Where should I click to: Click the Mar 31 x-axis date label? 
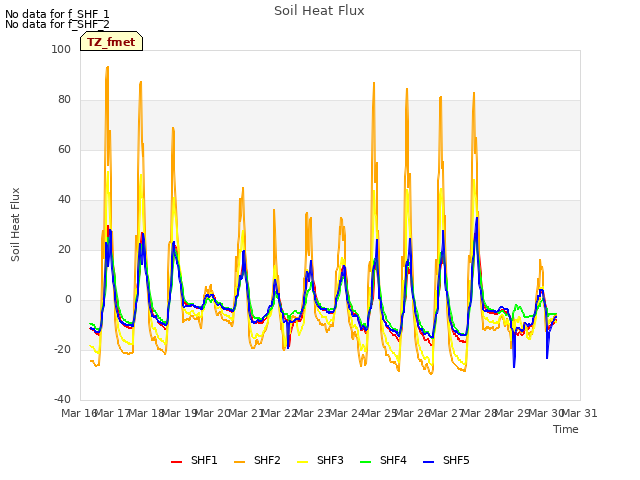[580, 413]
